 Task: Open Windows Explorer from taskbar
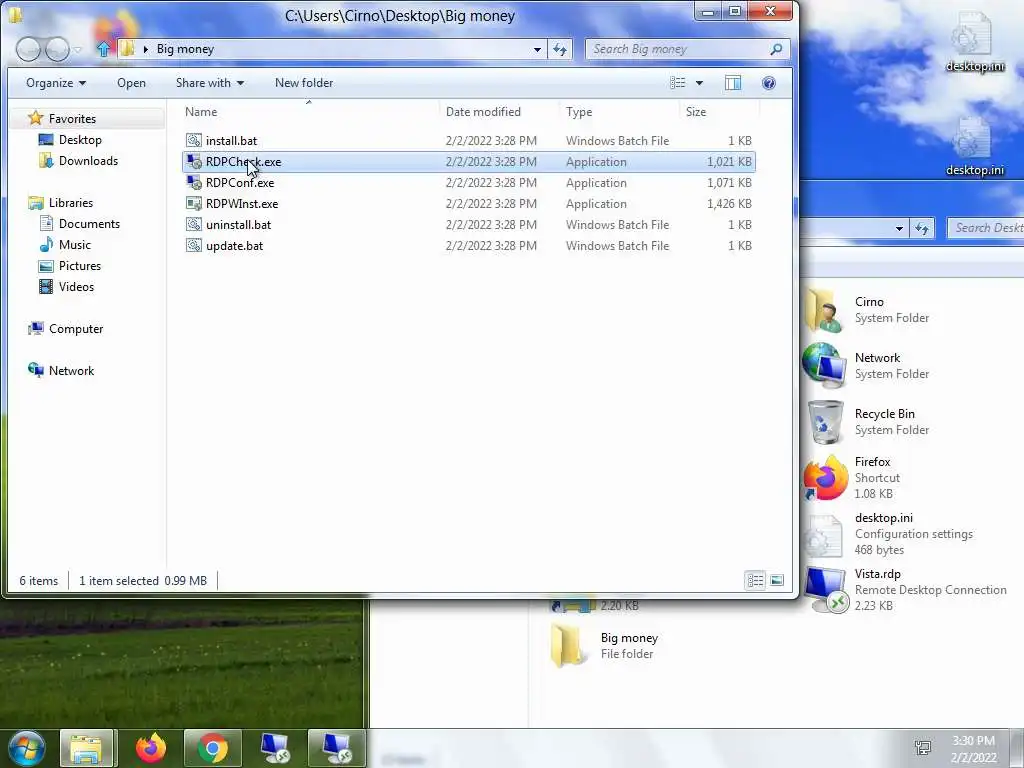coord(87,748)
